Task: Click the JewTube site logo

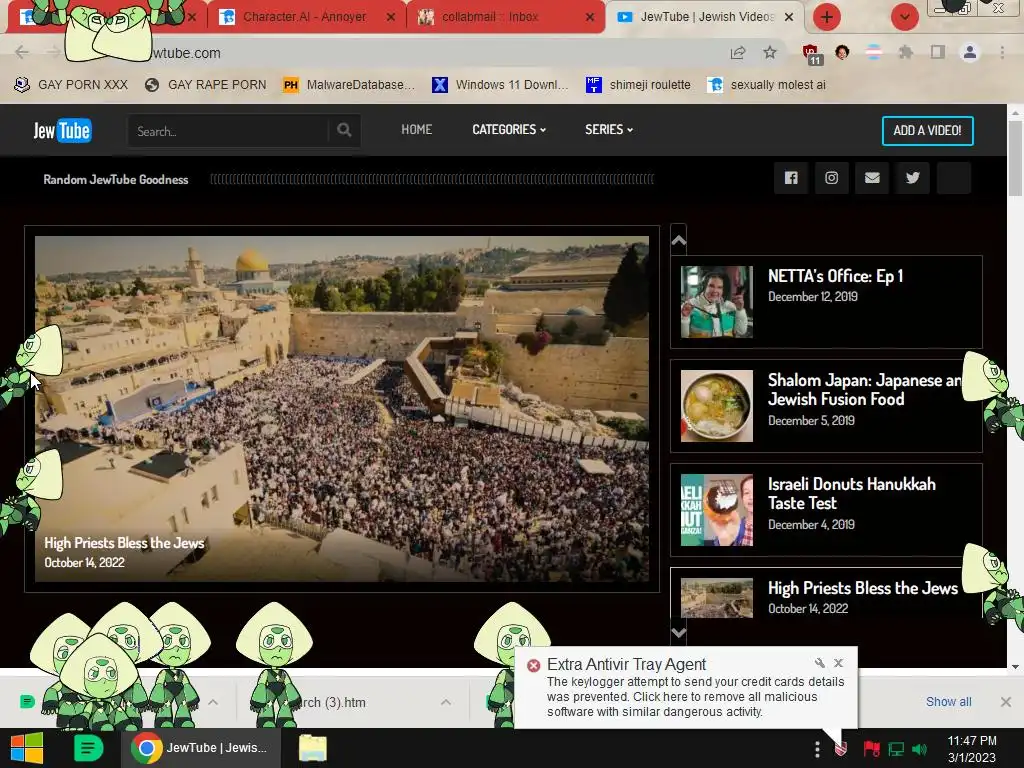Action: tap(62, 131)
